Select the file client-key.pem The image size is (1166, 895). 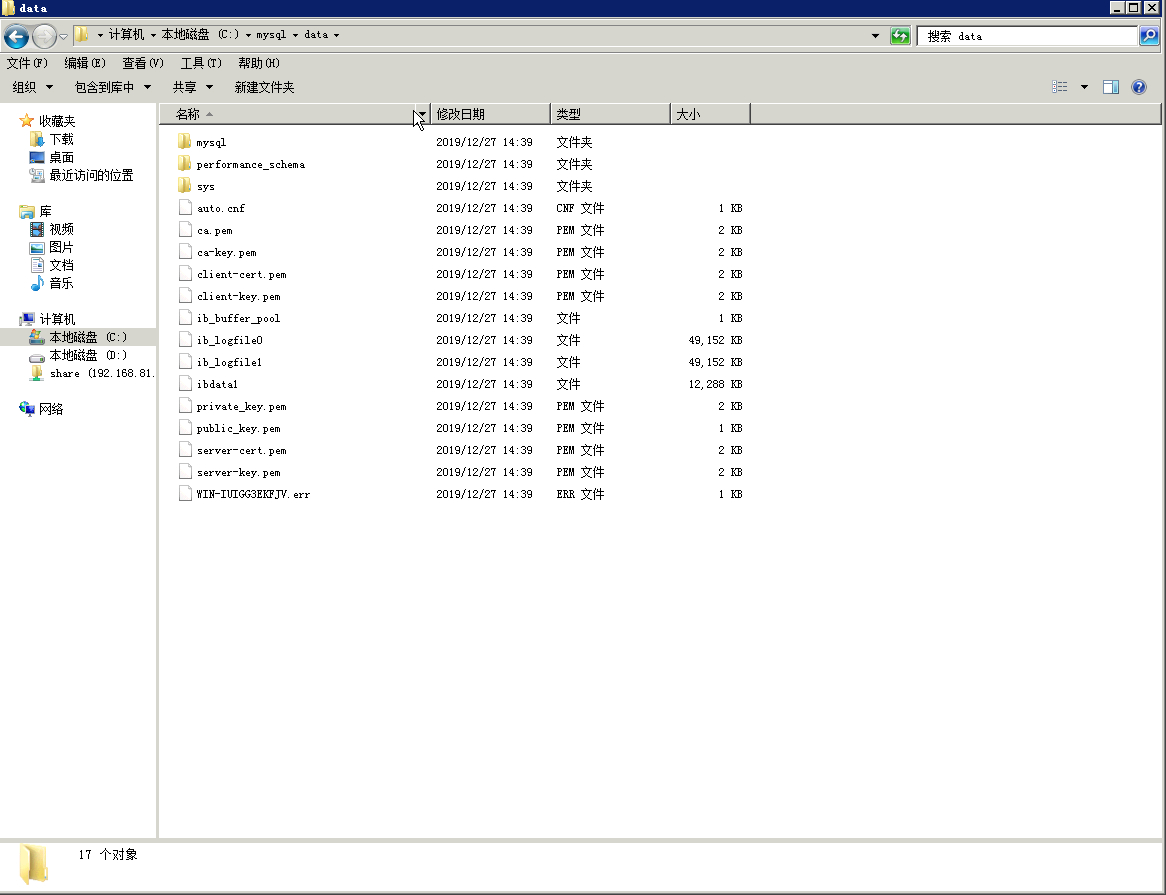pos(238,297)
